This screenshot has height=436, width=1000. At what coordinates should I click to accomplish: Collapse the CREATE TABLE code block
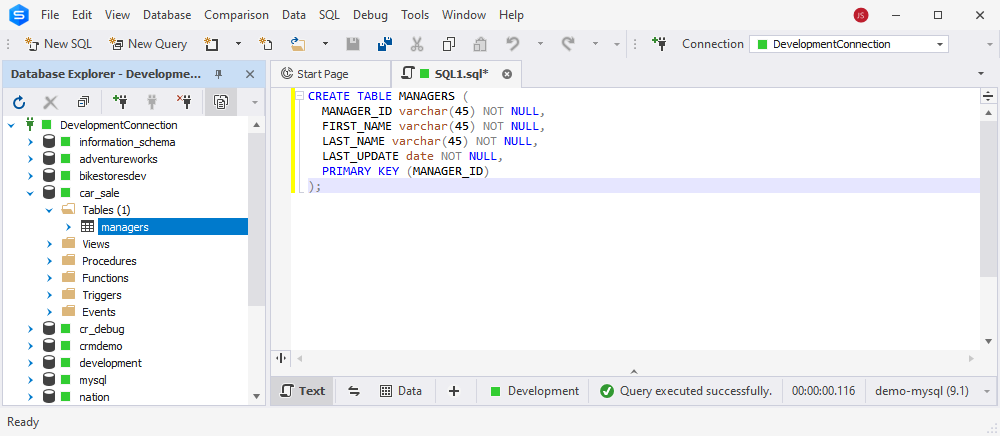[x=298, y=96]
